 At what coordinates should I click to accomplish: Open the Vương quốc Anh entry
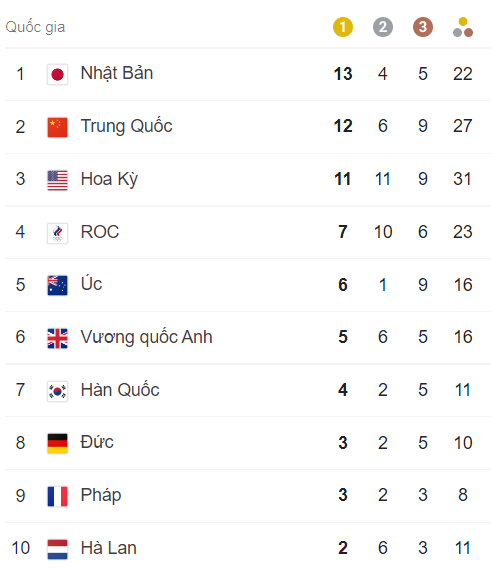(x=146, y=337)
